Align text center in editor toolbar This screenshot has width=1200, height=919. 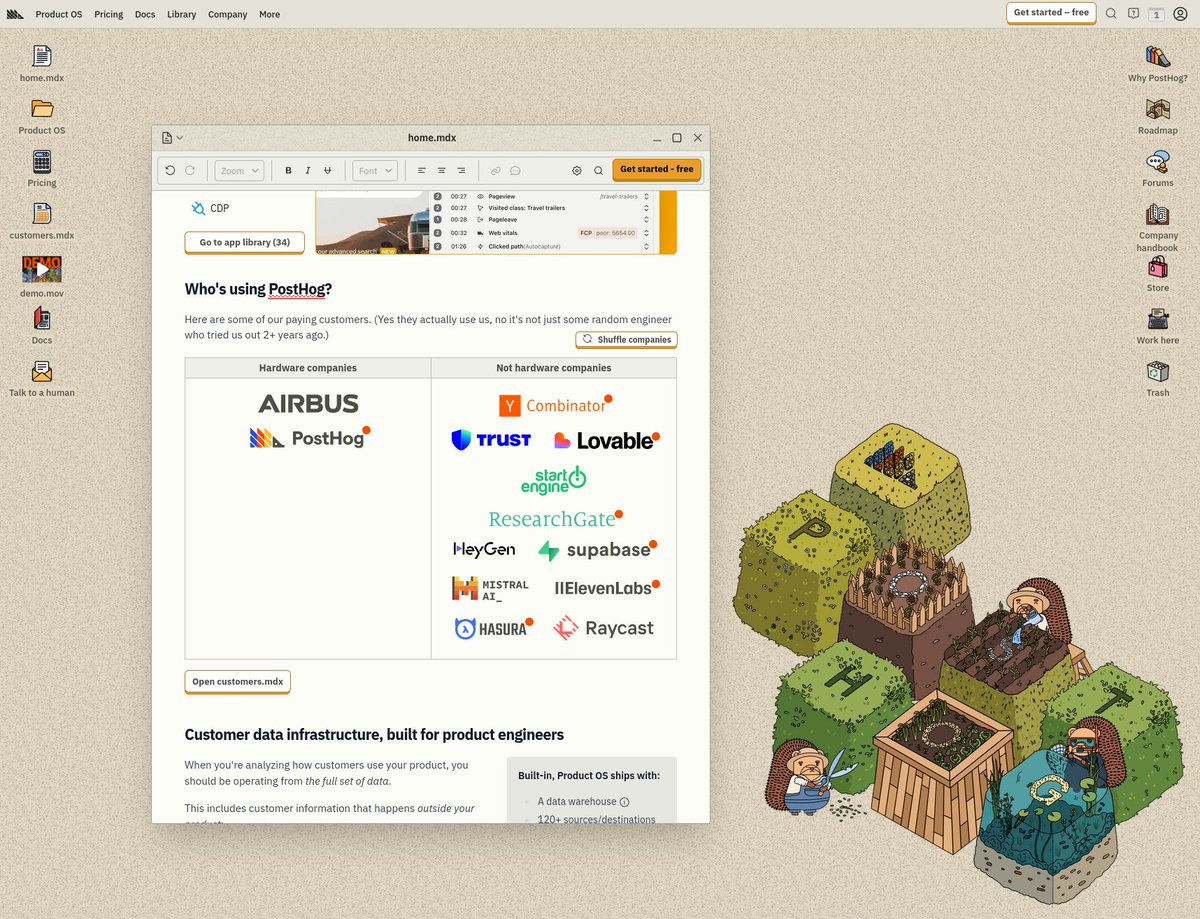pos(441,171)
